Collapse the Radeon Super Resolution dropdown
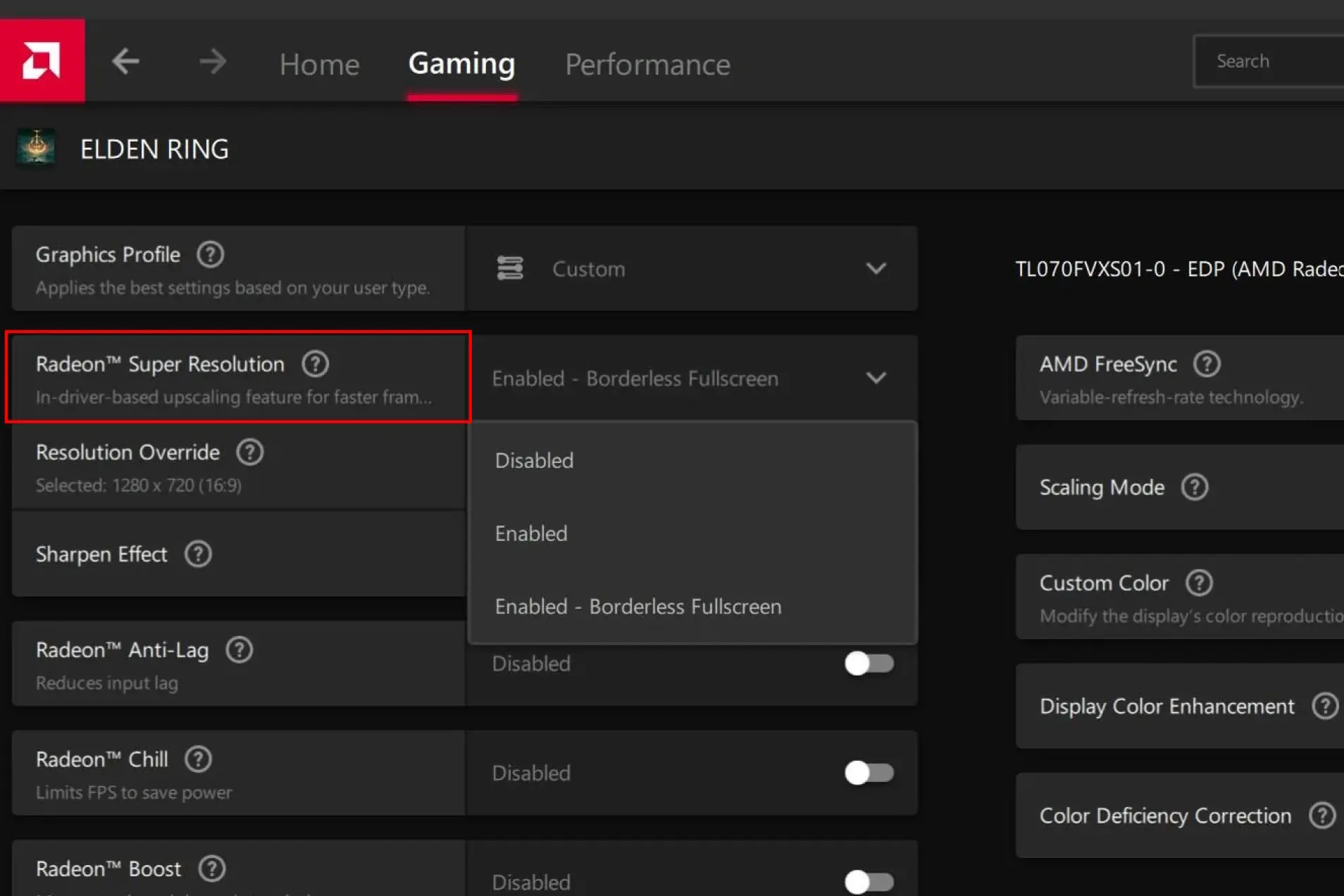This screenshot has width=1344, height=896. point(876,378)
